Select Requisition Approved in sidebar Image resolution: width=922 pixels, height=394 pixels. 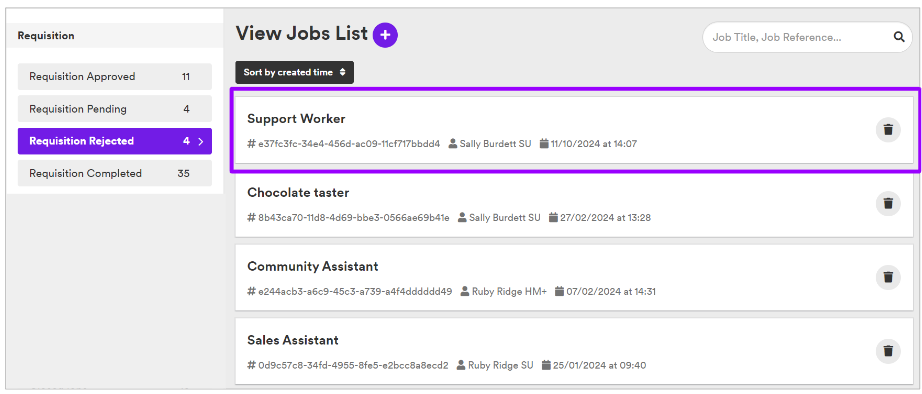click(x=115, y=76)
